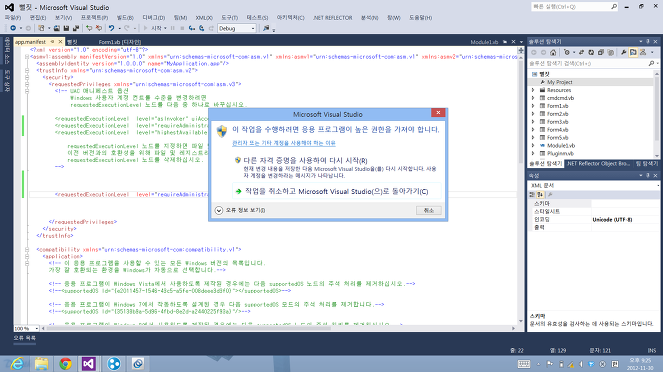Toggle Alphabetical sort in Properties panel
This screenshot has height=372, width=663.
point(540,194)
